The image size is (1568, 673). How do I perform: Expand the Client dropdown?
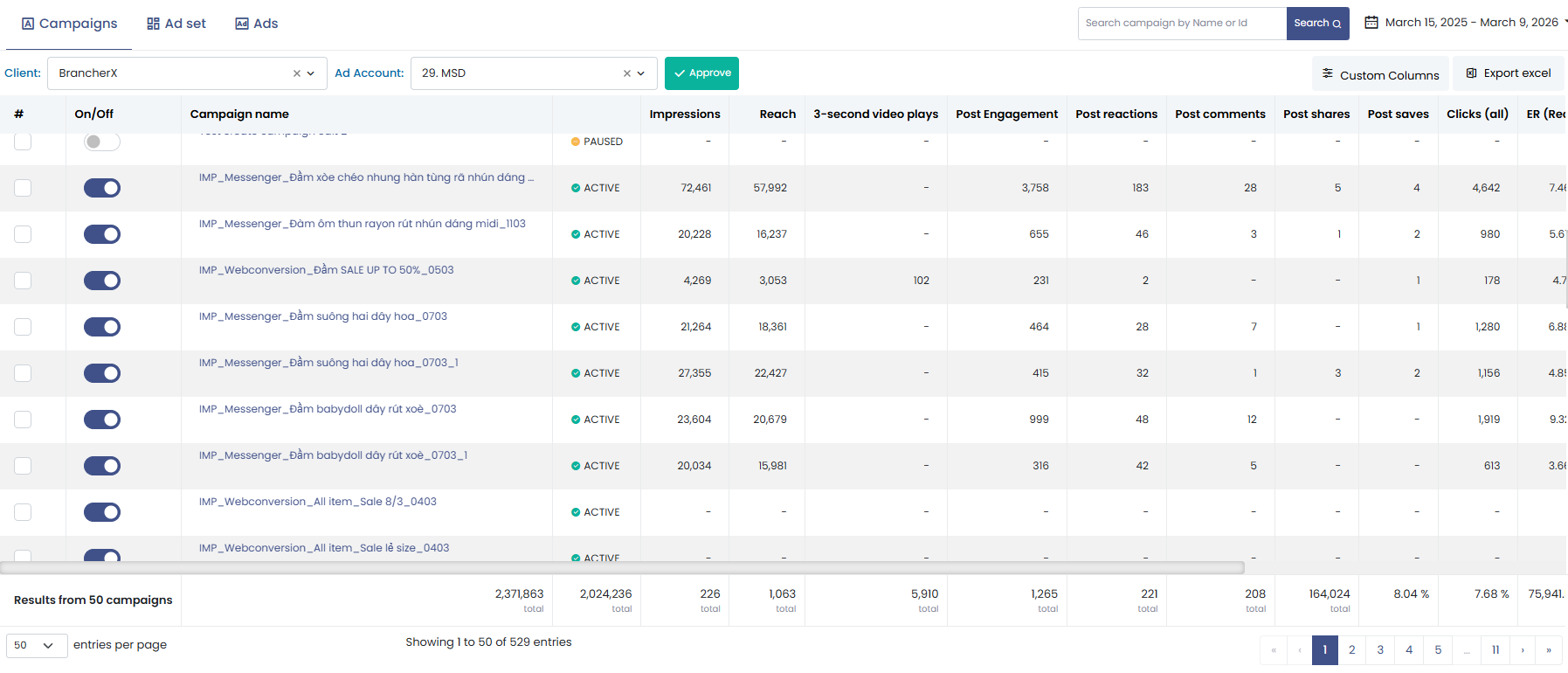pyautogui.click(x=311, y=73)
